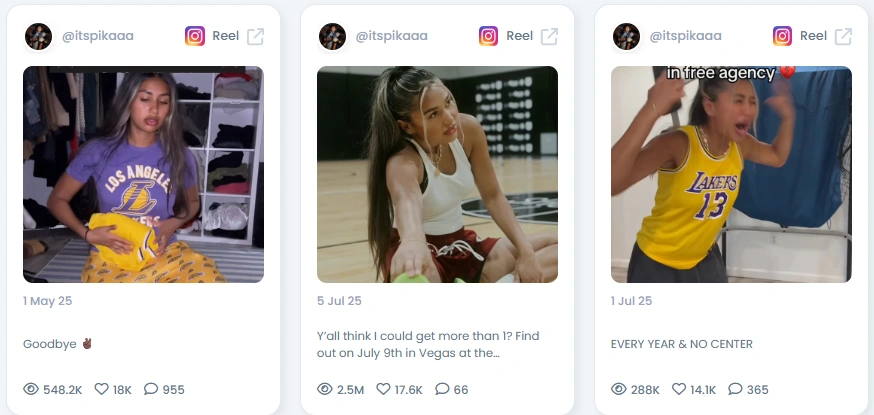Click the views eye icon beside 288K
The height and width of the screenshot is (415, 874).
[619, 389]
